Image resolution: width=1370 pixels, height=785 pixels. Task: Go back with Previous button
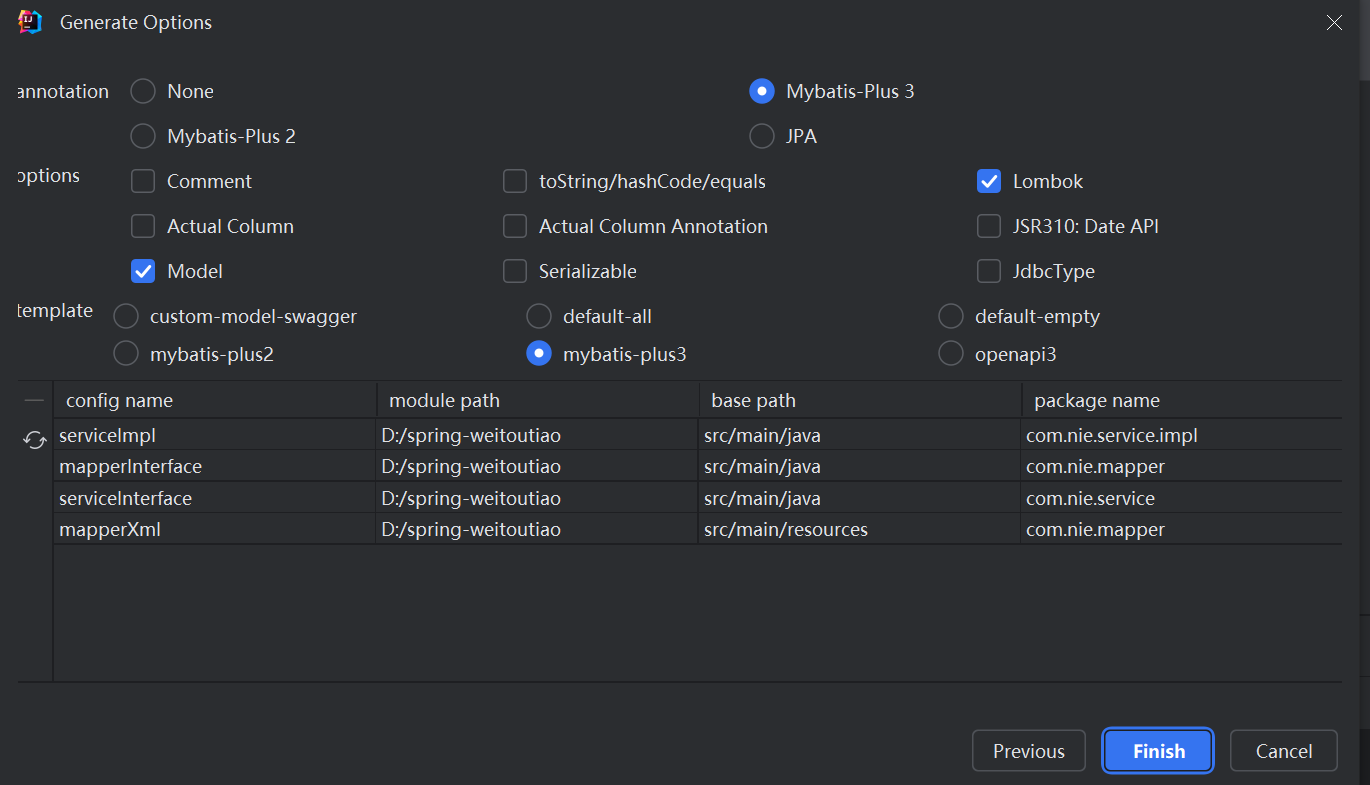pos(1029,751)
